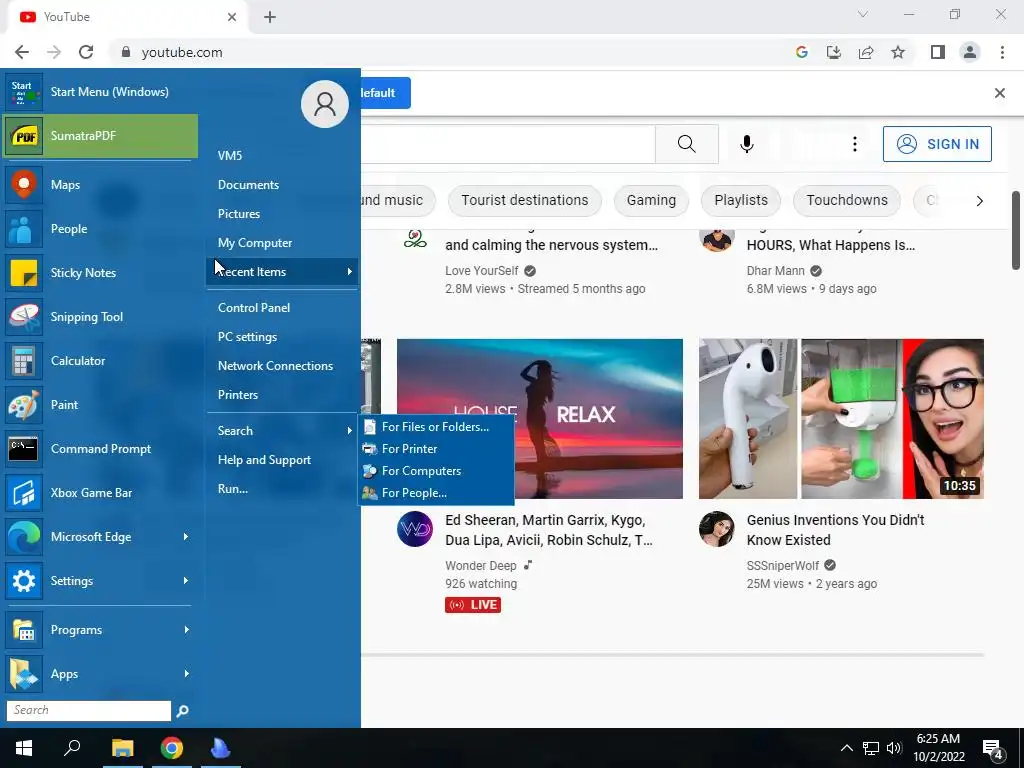Screen dimensions: 1024x768
Task: Open the SSSniperWolf video thumbnail
Action: (x=841, y=419)
